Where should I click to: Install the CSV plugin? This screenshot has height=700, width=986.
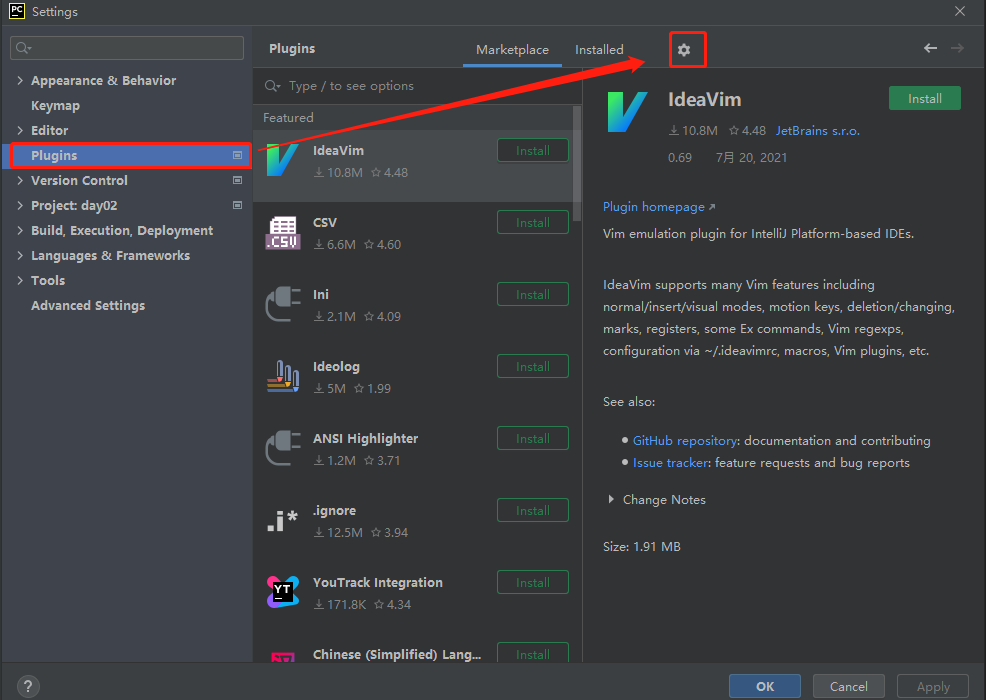[x=533, y=222]
